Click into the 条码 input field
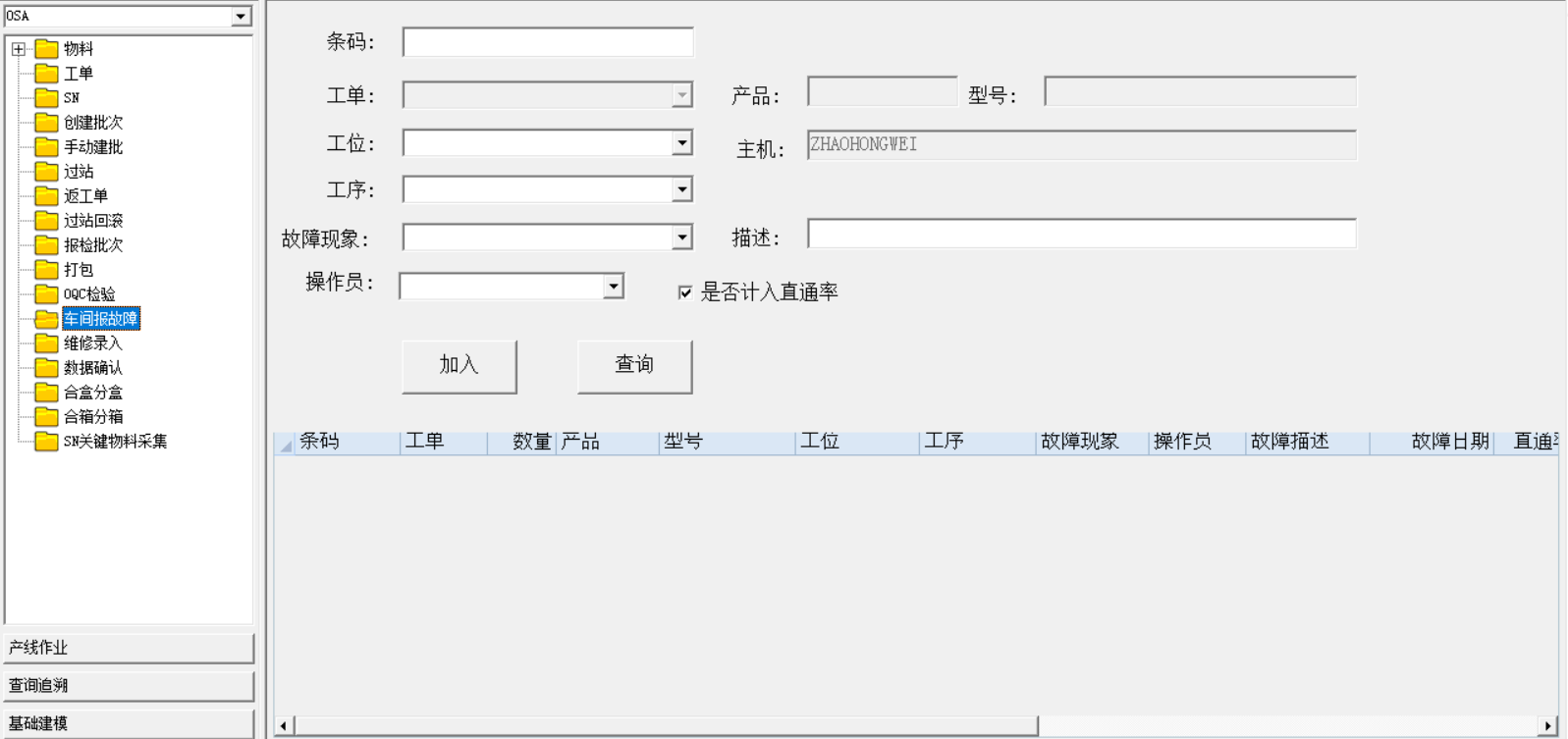Viewport: 1568px width, 739px height. pyautogui.click(x=548, y=42)
